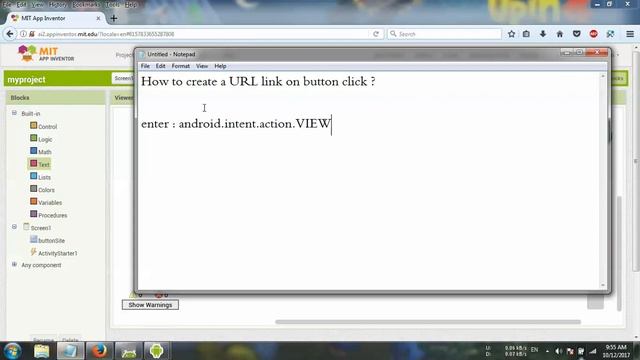
Task: Click the EN language indicator
Action: [534, 350]
